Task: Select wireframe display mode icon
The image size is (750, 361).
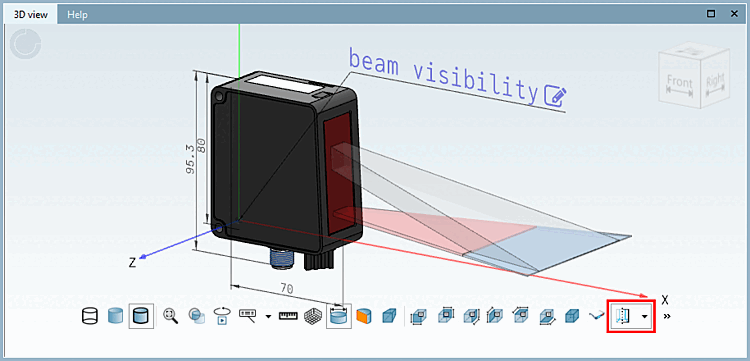Action: pyautogui.click(x=90, y=316)
